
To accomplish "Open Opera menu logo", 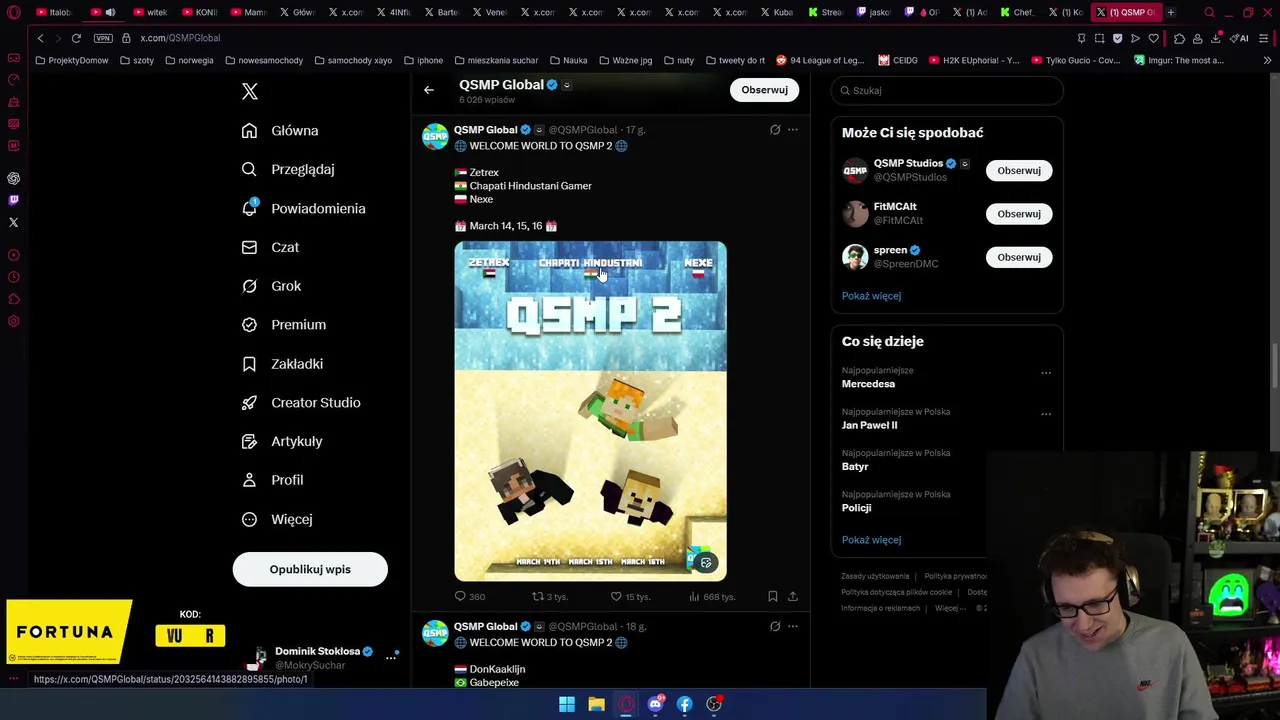I will pos(13,12).
